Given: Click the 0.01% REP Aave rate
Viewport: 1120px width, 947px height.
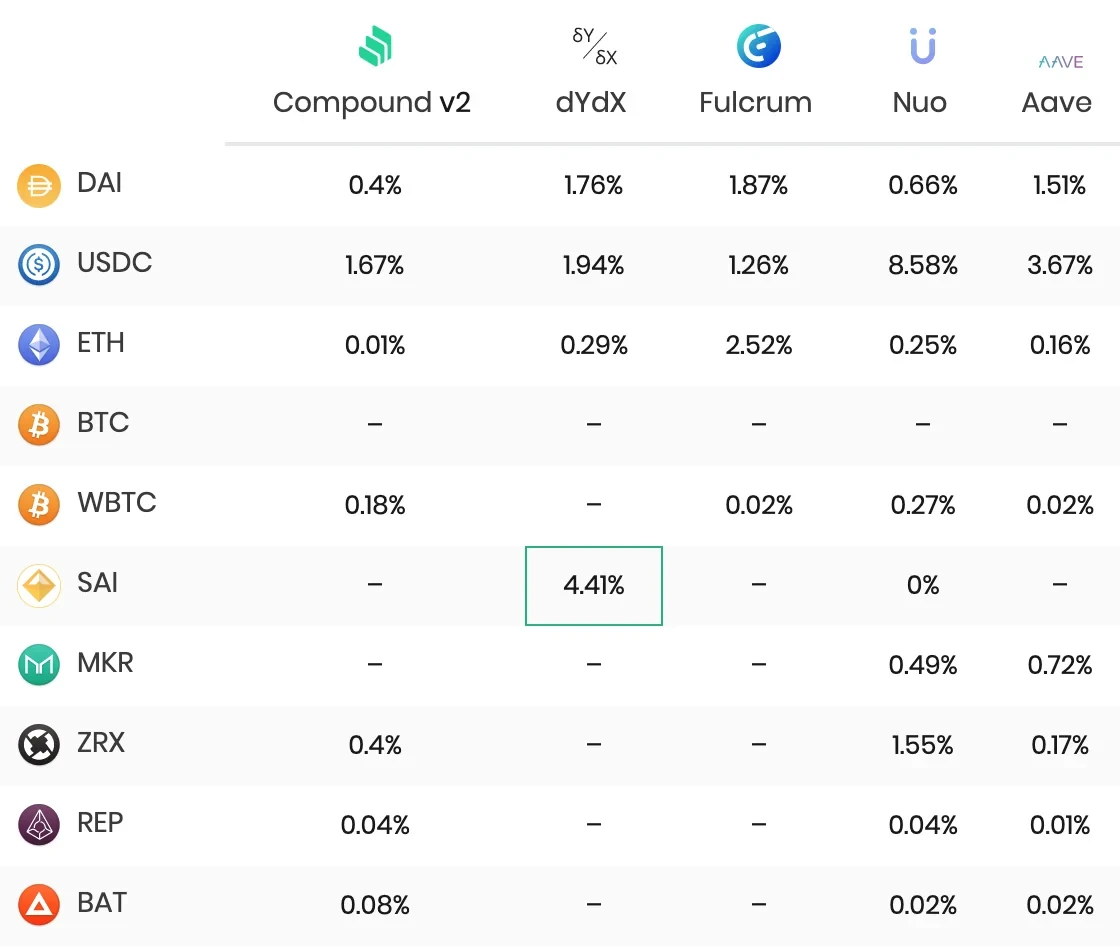Looking at the screenshot, I should click(x=1060, y=825).
